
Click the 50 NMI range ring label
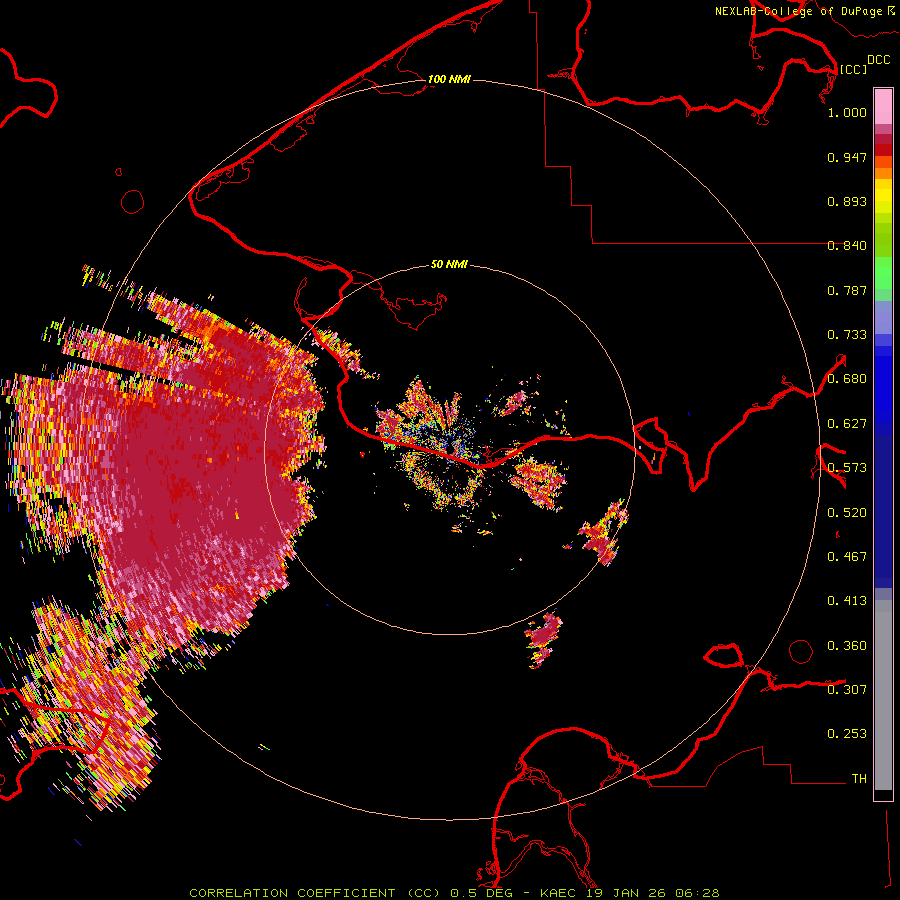449,264
